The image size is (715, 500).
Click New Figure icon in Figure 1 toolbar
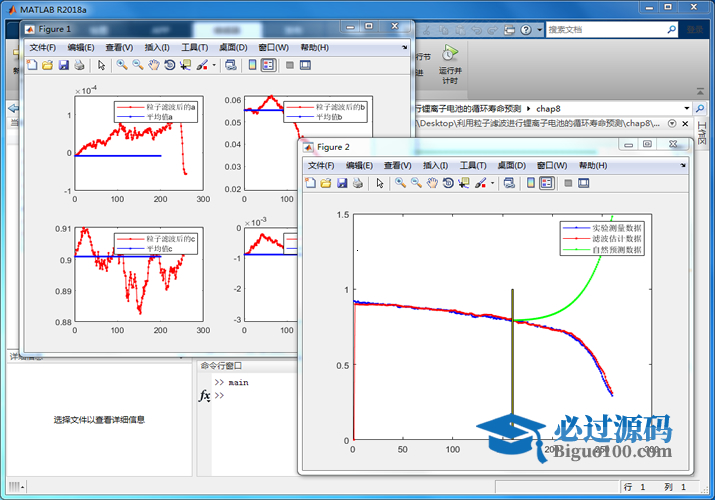pos(32,65)
